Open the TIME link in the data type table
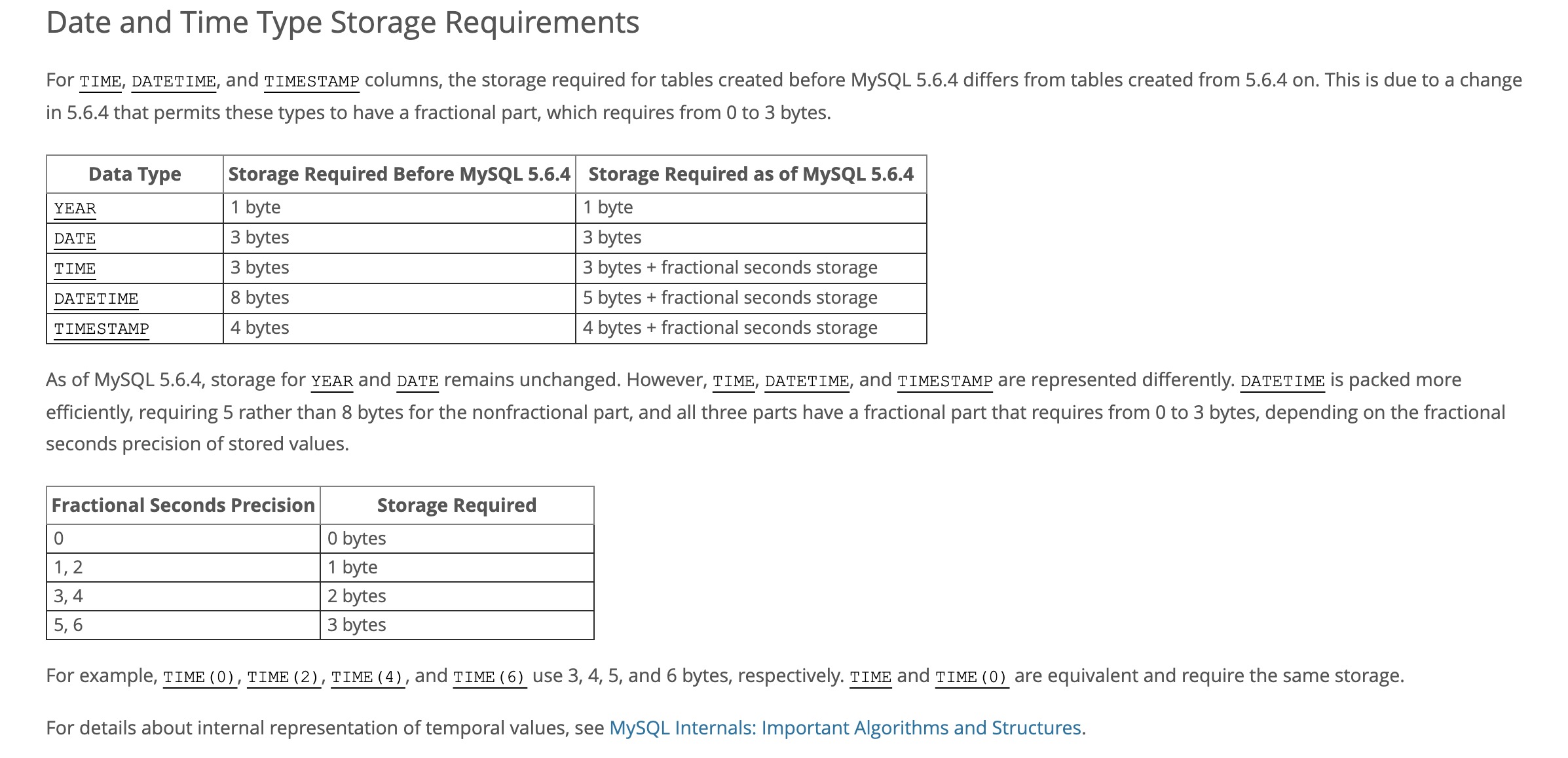This screenshot has width=1568, height=758. (x=75, y=268)
